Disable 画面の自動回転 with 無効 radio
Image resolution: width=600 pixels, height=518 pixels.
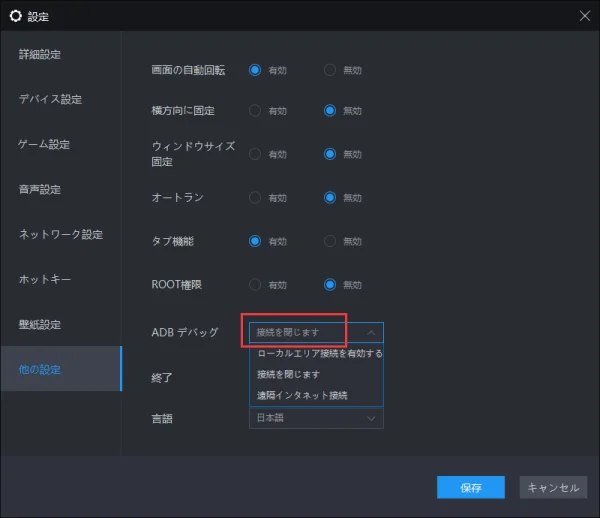330,70
